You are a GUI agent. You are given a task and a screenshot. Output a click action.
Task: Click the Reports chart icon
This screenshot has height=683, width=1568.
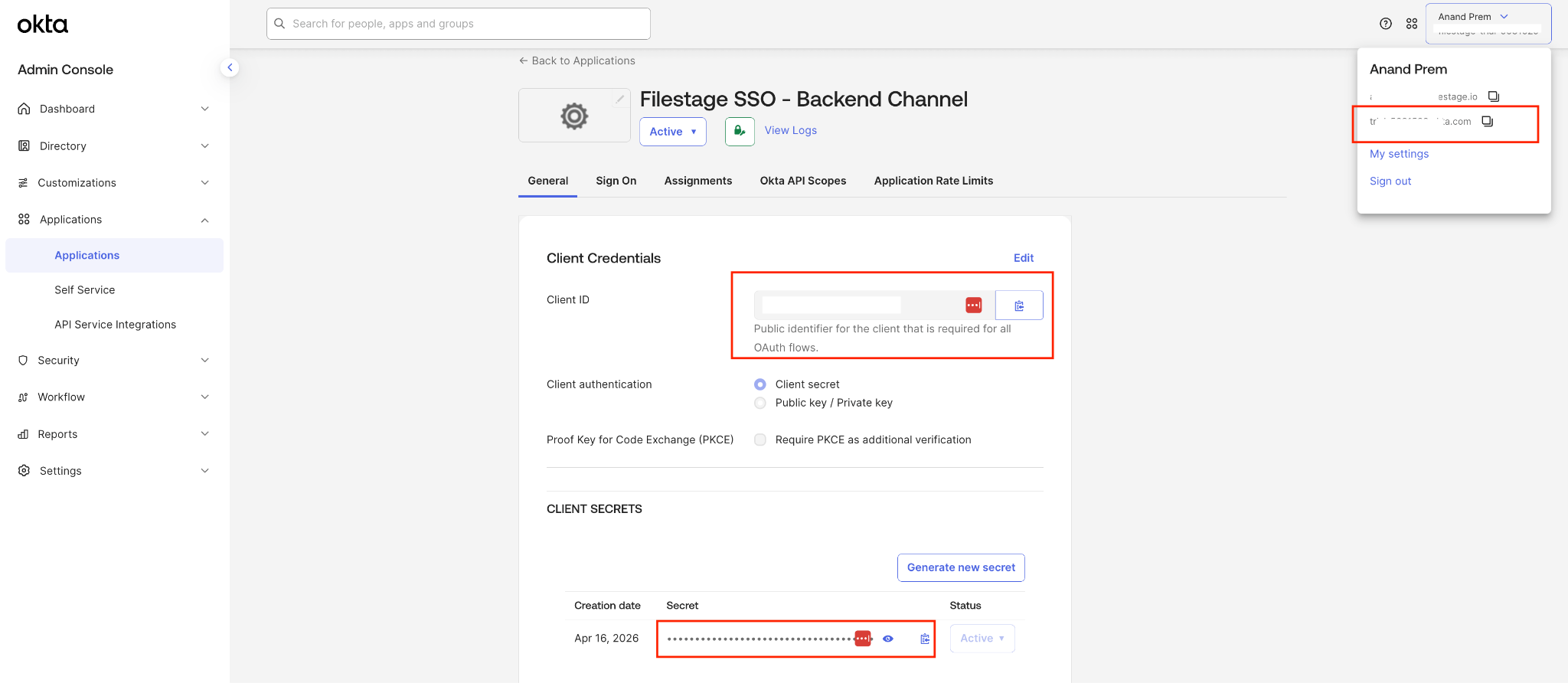[23, 434]
